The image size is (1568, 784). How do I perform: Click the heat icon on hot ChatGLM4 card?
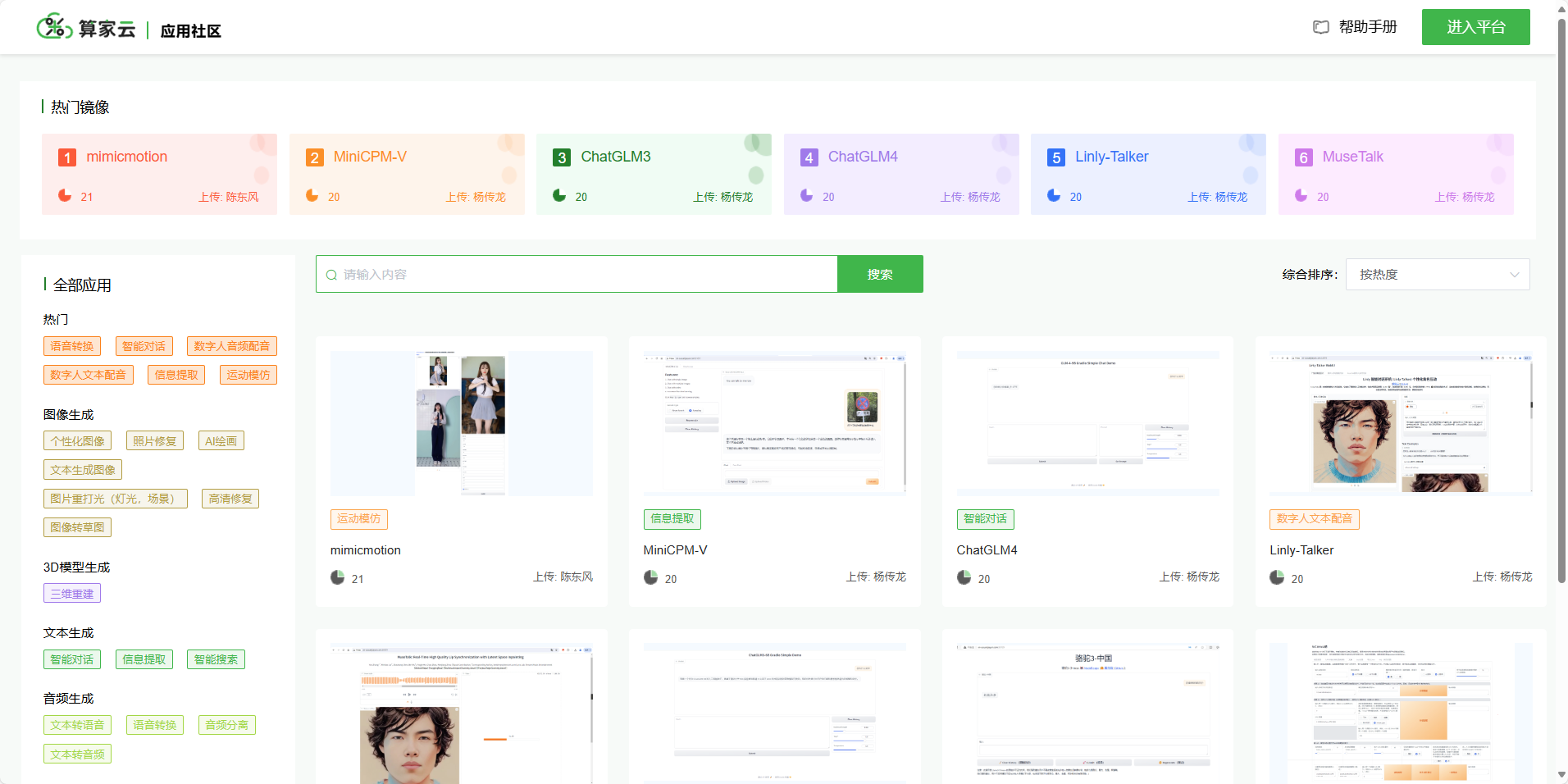[x=807, y=195]
